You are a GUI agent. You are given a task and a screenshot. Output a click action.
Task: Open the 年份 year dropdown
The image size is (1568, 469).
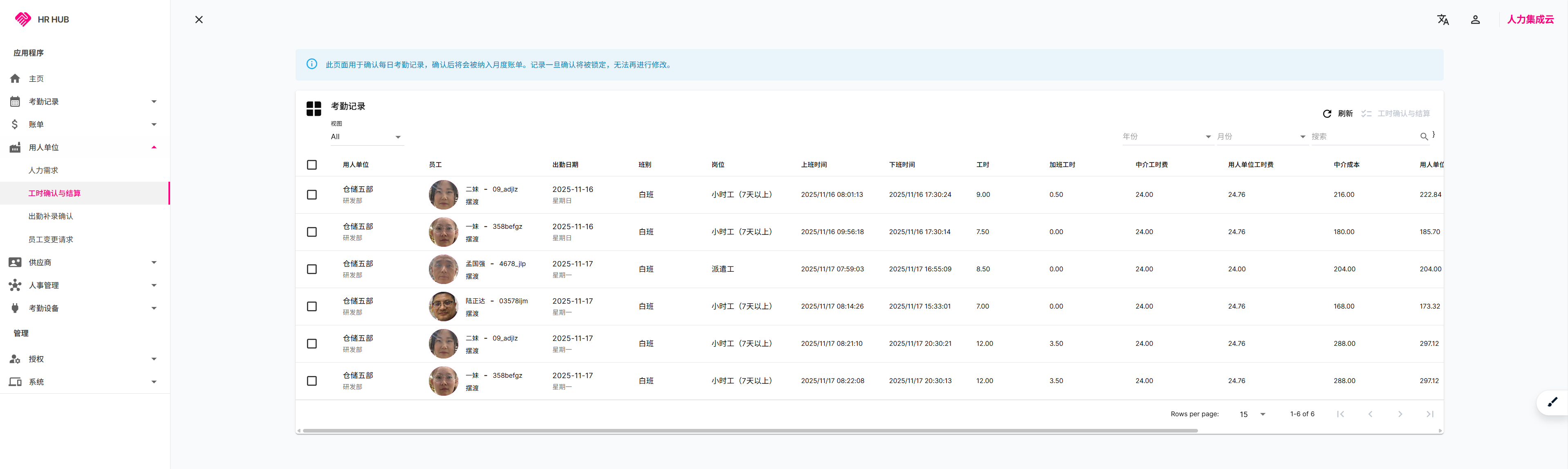click(x=1166, y=136)
